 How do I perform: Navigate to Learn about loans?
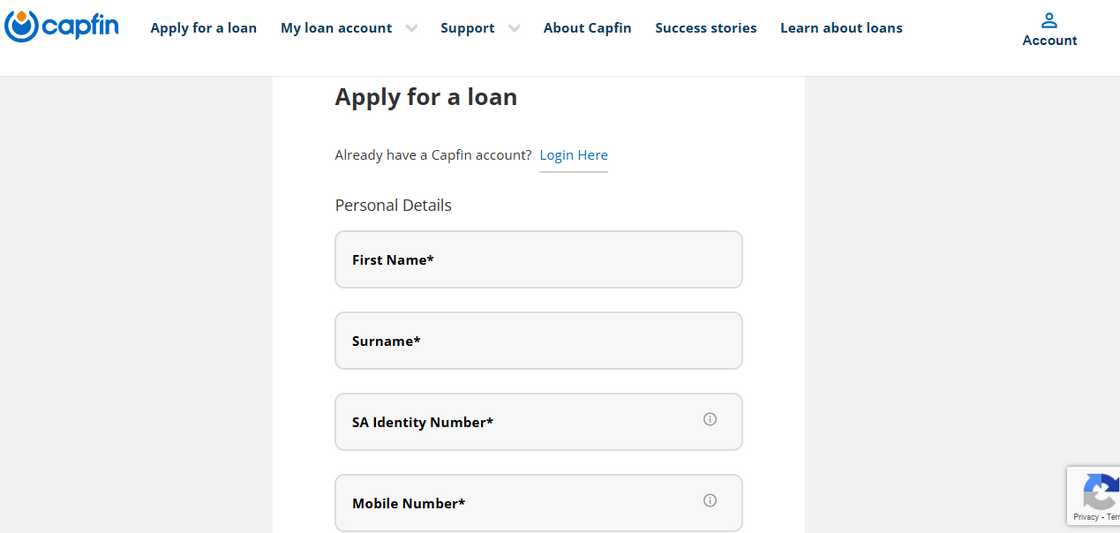[x=841, y=28]
